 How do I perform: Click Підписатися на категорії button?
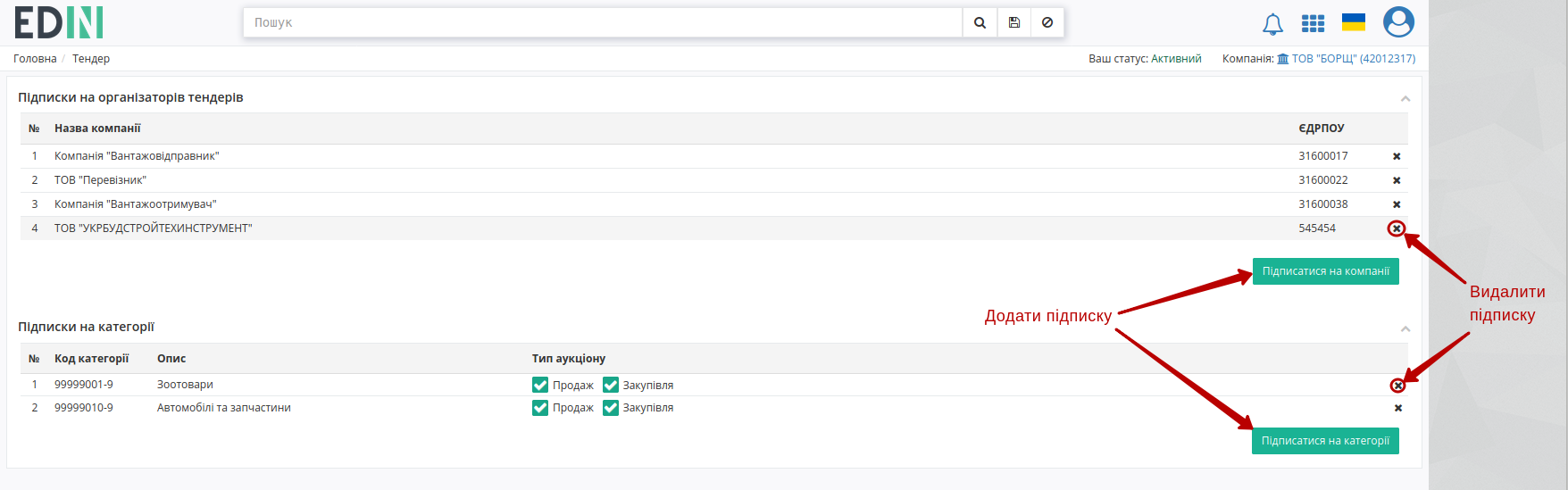[x=1325, y=441]
